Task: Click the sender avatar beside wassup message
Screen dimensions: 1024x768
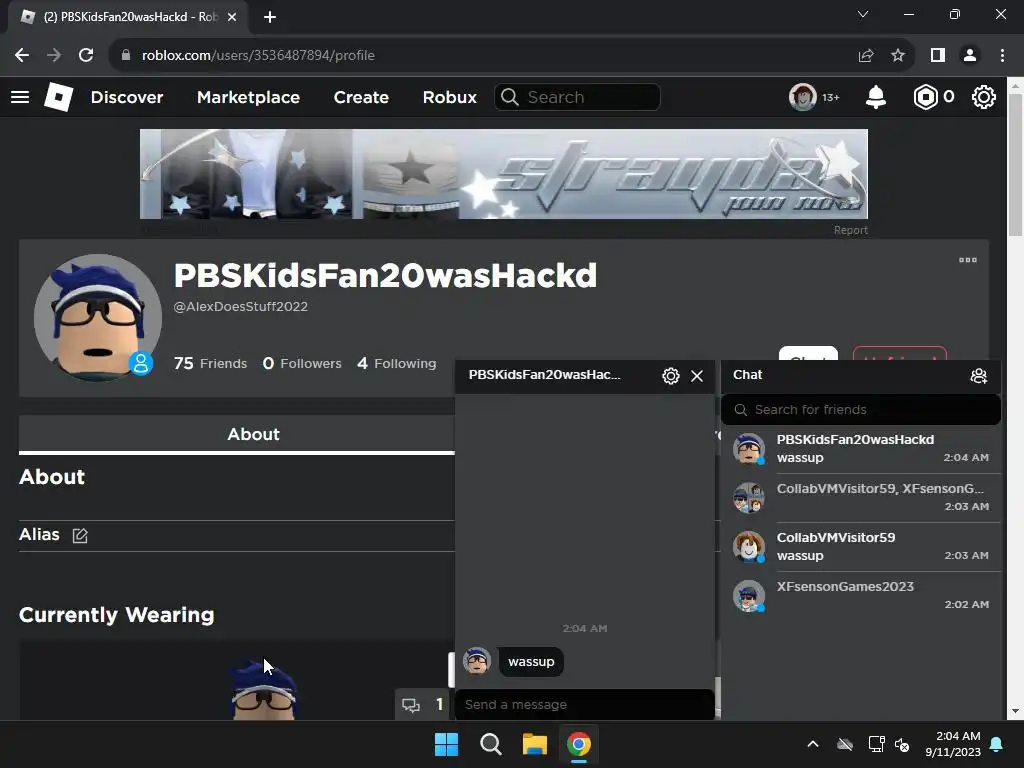Action: tap(477, 661)
